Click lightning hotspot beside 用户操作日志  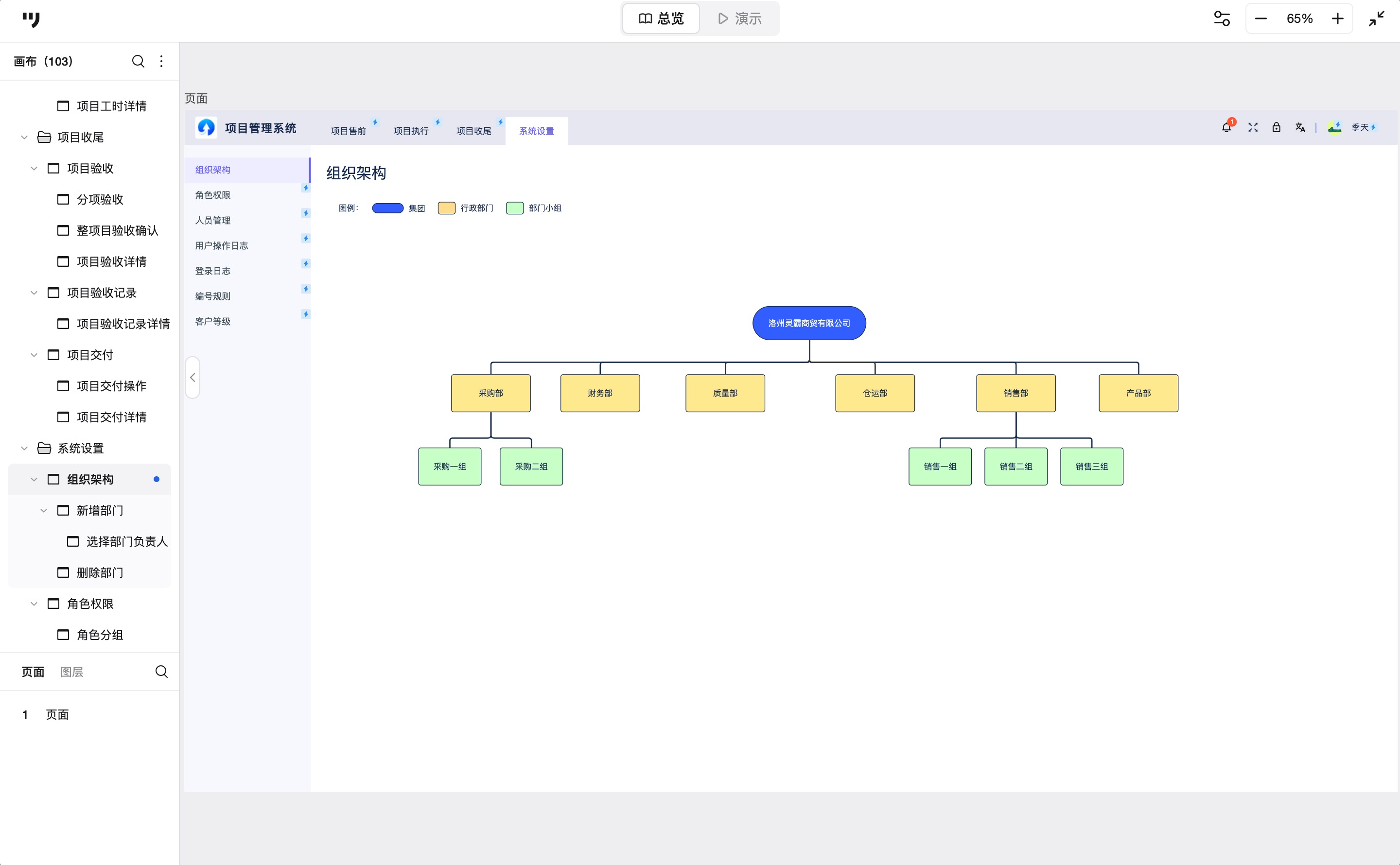(x=306, y=238)
